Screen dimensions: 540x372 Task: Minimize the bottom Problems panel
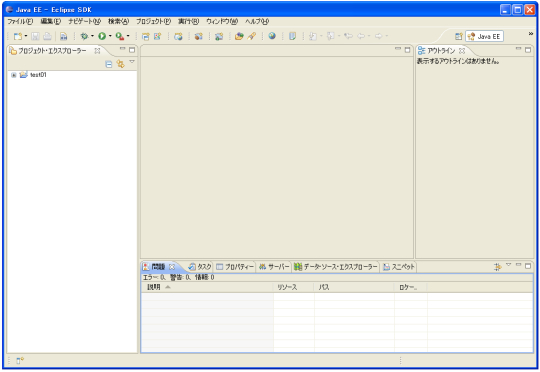point(519,265)
